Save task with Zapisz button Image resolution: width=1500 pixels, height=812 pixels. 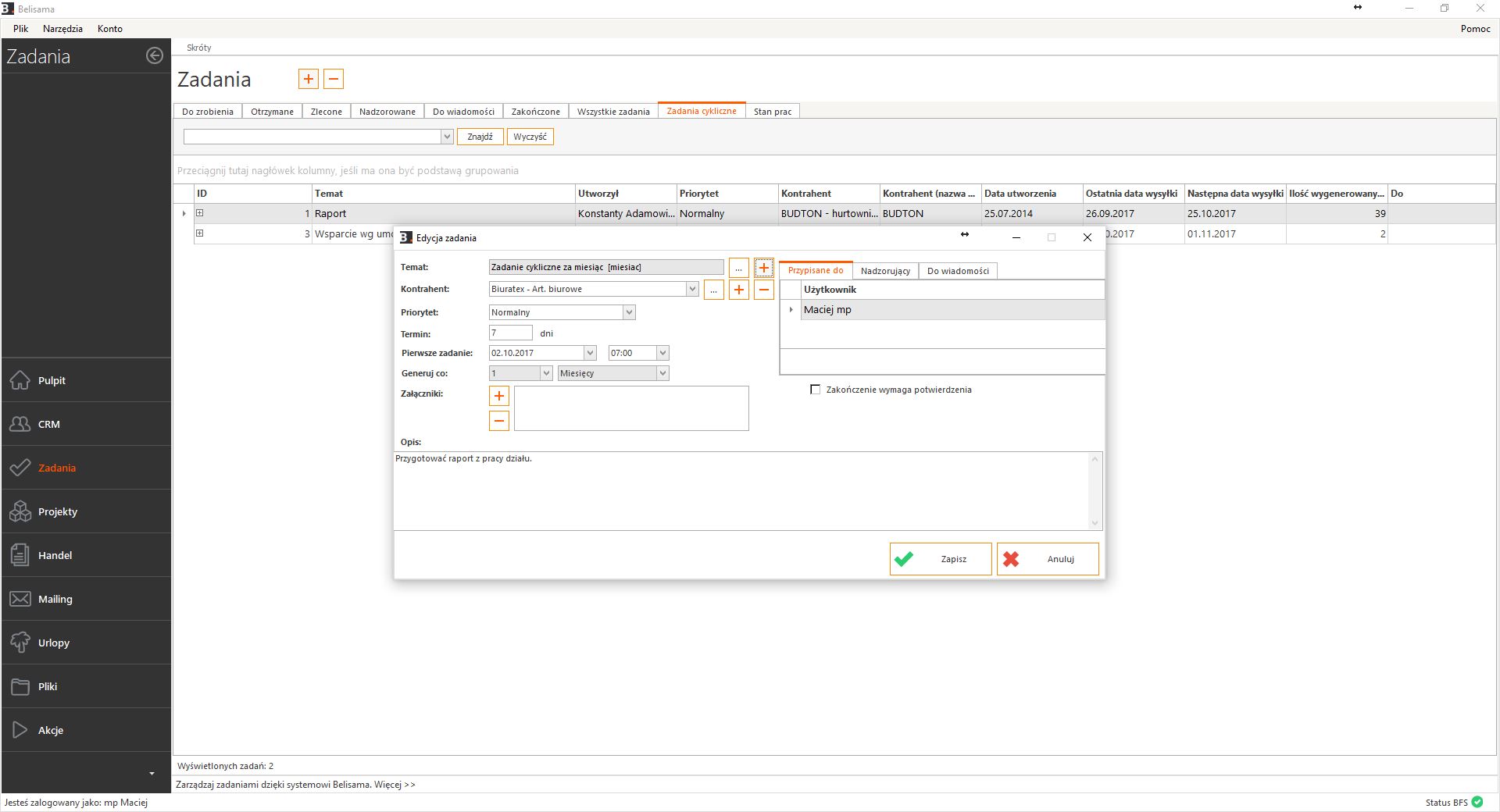[940, 559]
